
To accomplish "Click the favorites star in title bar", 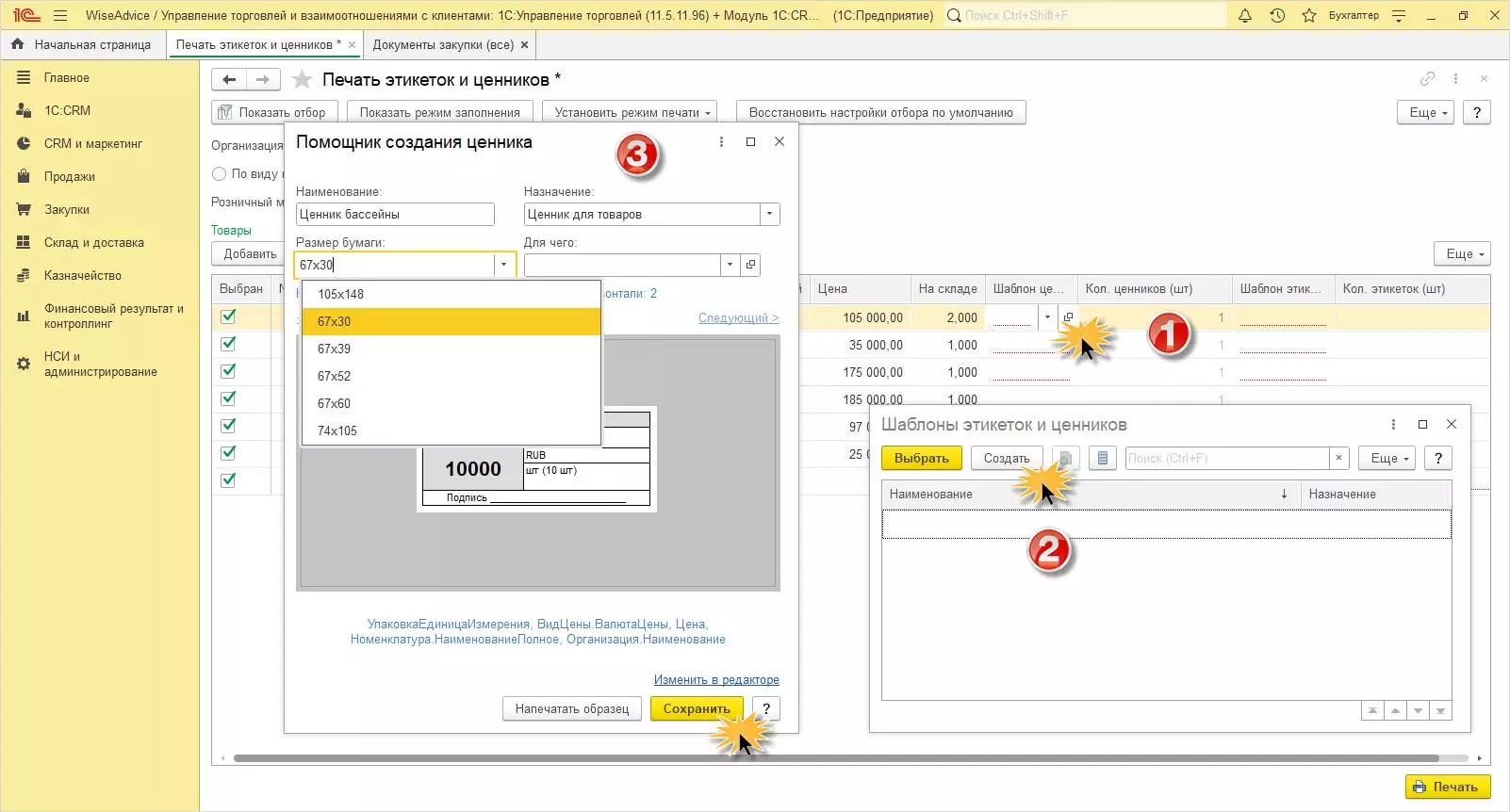I will (1309, 15).
